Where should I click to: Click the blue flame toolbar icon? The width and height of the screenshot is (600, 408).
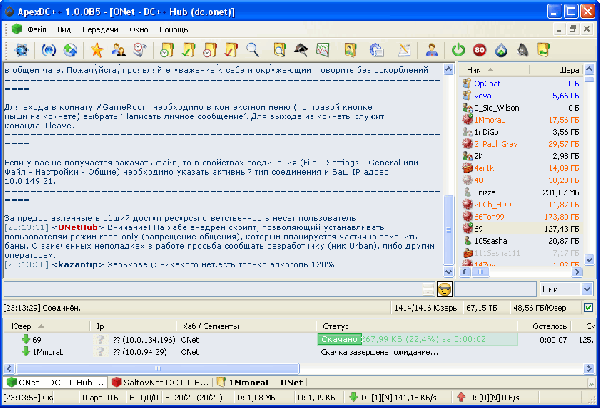[x=501, y=50]
